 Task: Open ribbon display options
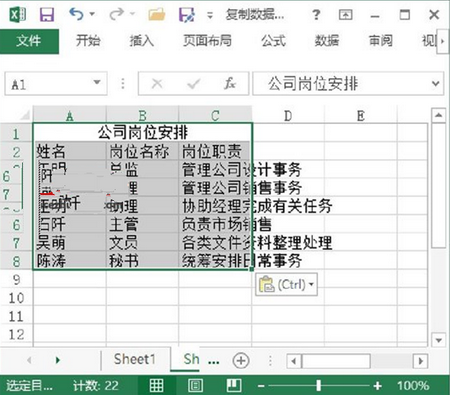[345, 15]
